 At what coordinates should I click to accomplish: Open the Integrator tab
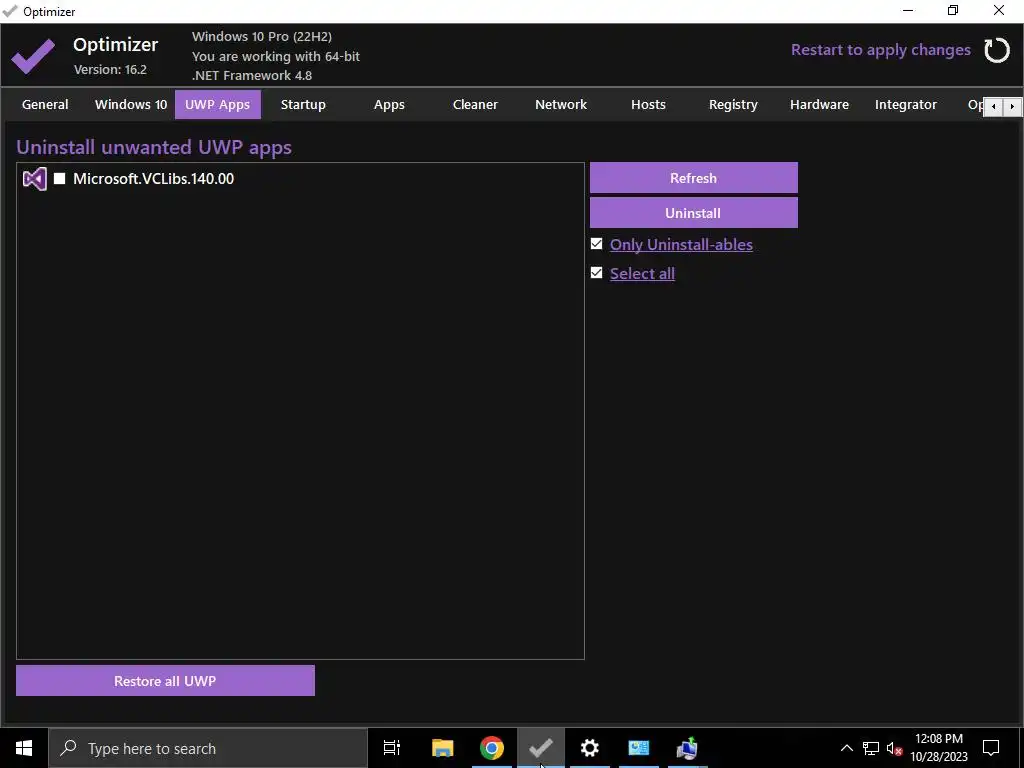pos(906,104)
